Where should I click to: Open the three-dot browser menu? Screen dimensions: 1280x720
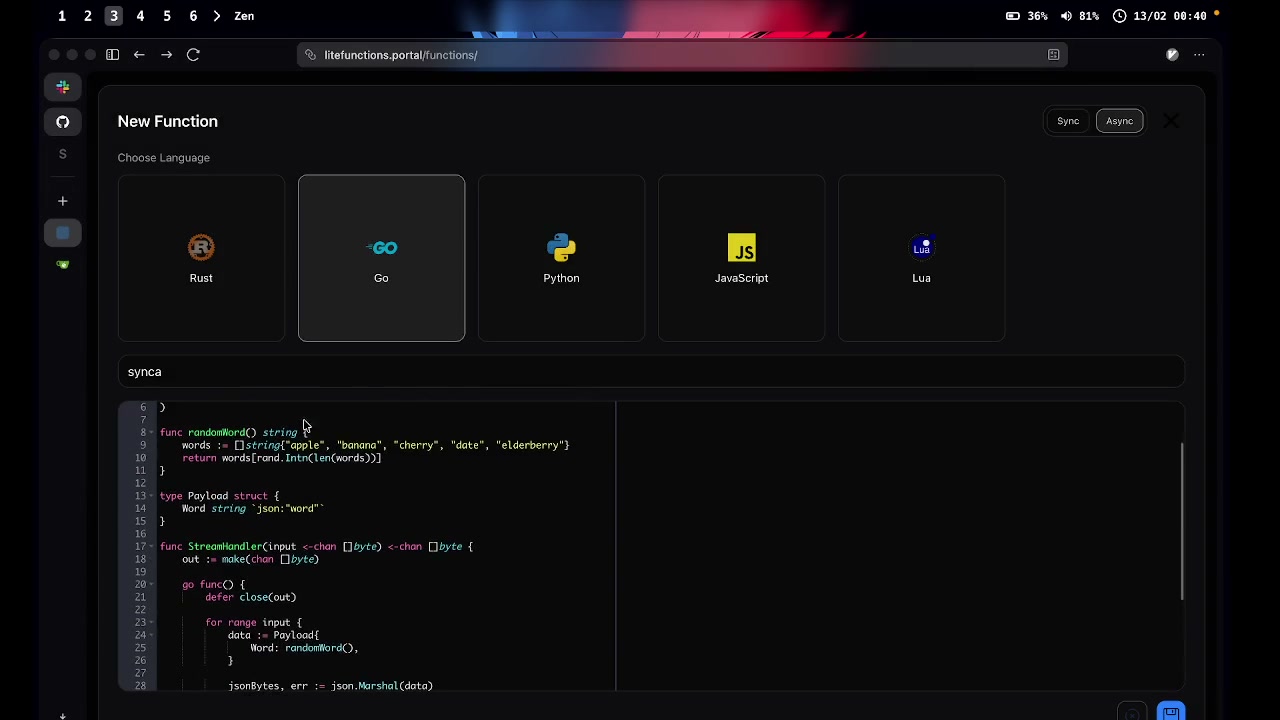(1199, 55)
